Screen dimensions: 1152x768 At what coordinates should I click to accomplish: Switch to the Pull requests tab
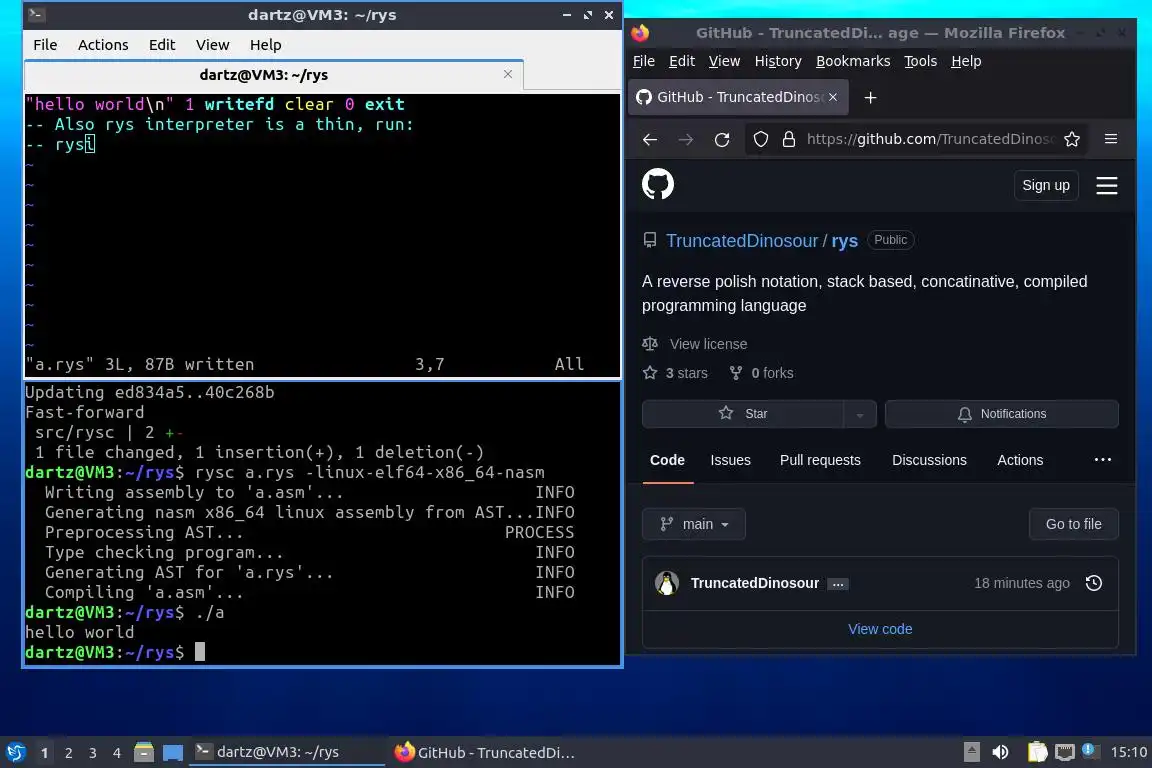pos(820,460)
